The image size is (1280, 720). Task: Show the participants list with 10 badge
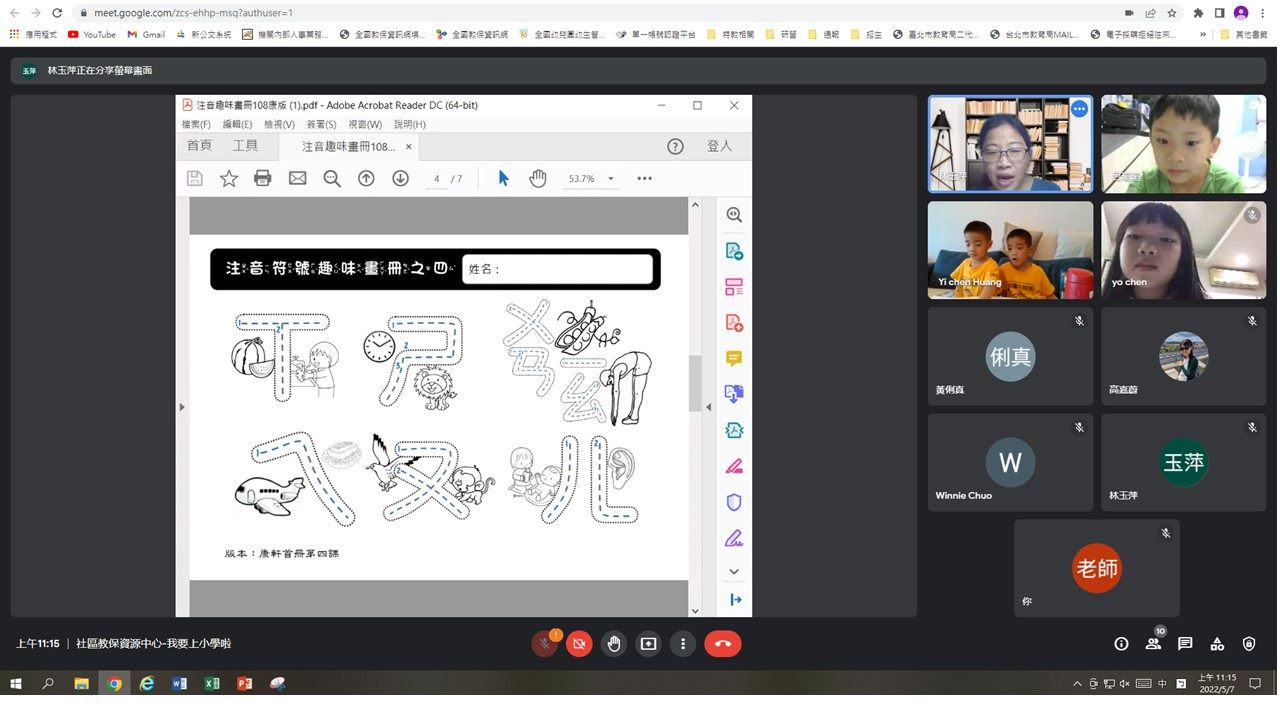pos(1153,644)
